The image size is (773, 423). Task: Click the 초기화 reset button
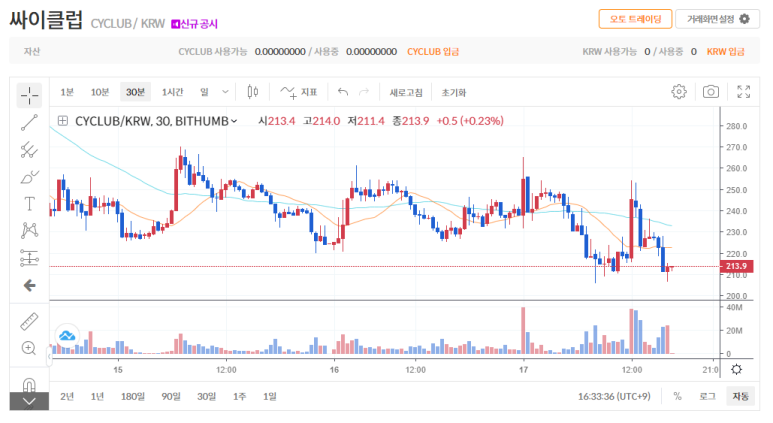454,92
